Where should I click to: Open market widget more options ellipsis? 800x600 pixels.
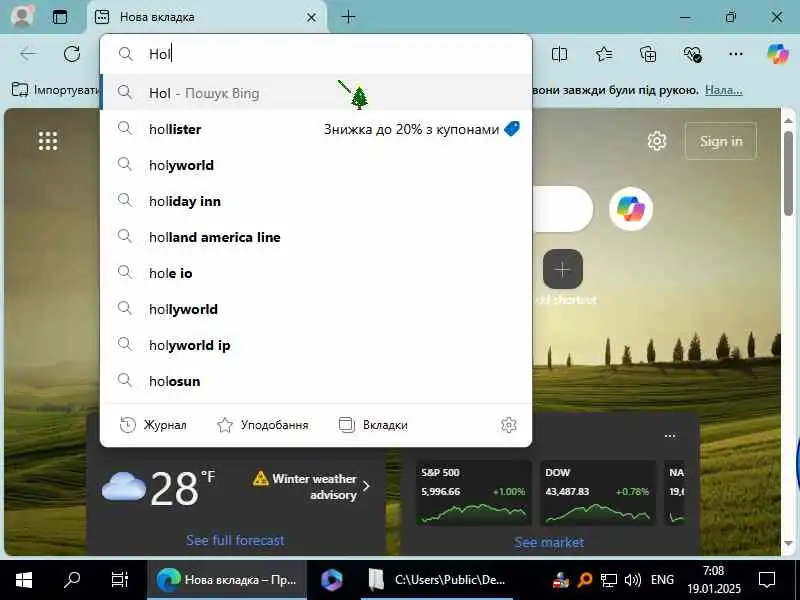coord(670,436)
